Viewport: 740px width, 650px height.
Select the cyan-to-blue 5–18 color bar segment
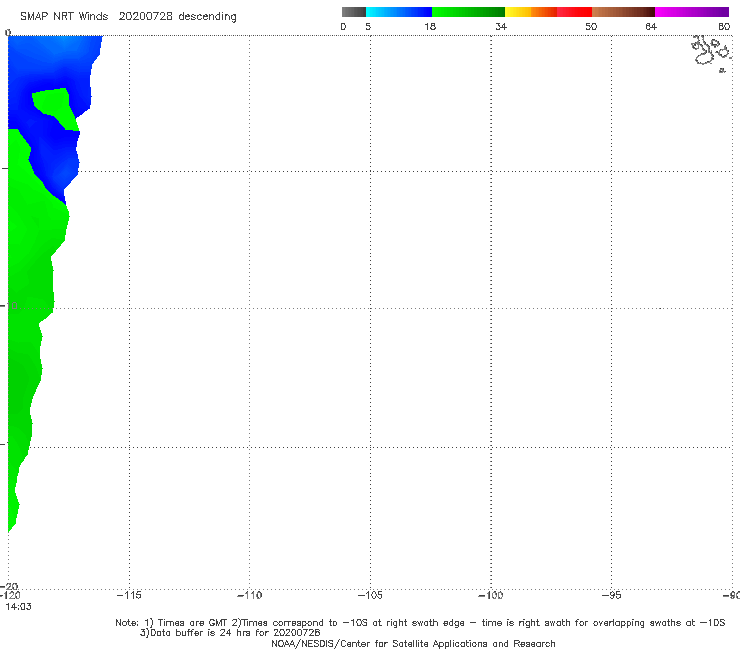pyautogui.click(x=399, y=12)
